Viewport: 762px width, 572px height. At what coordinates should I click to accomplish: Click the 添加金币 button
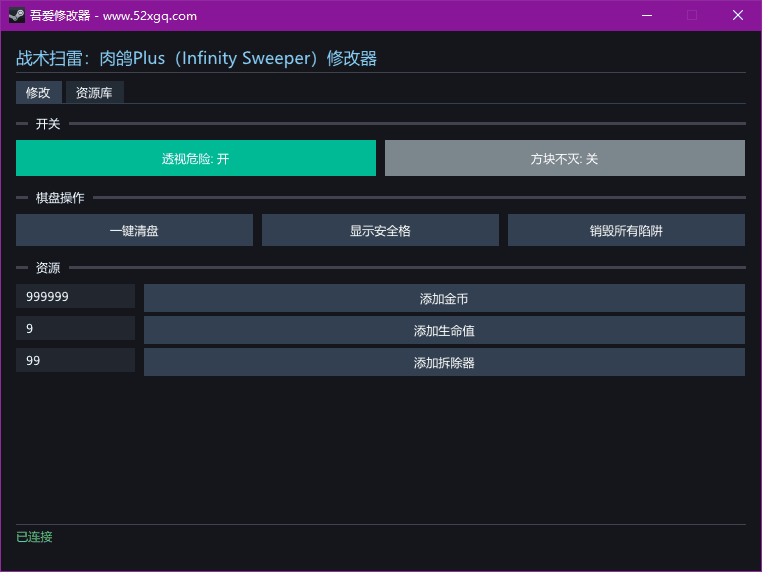[x=444, y=298]
